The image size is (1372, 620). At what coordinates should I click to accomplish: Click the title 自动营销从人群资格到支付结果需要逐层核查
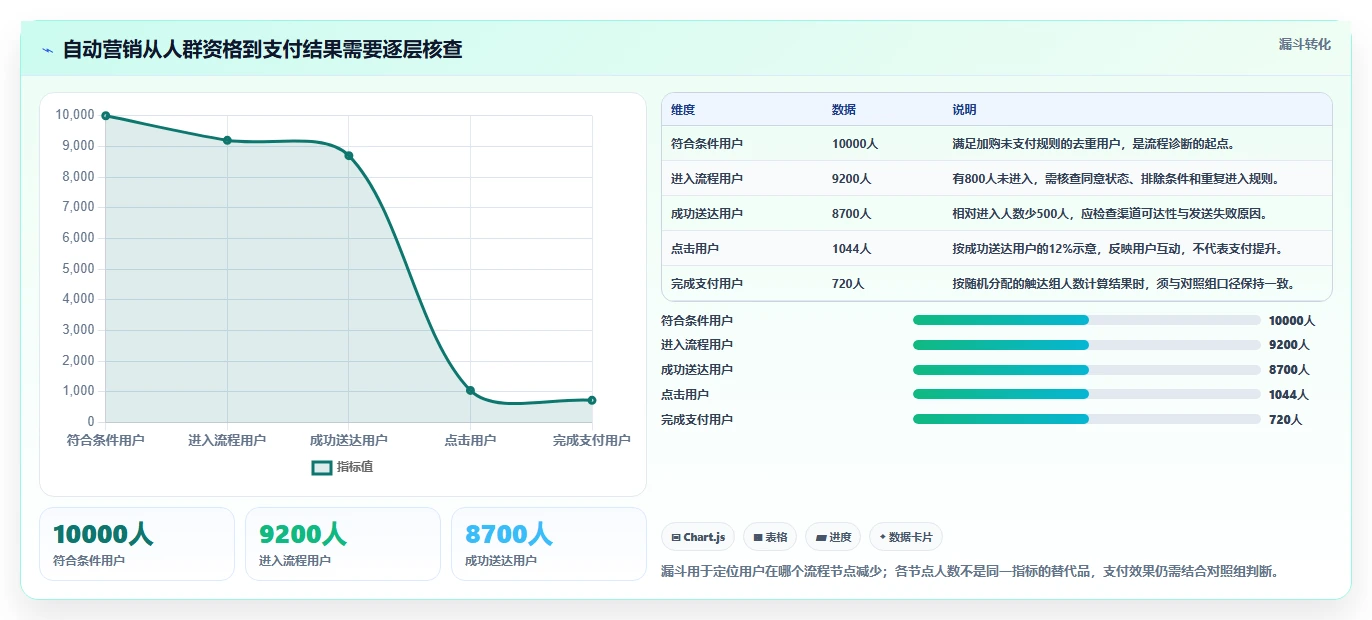262,49
